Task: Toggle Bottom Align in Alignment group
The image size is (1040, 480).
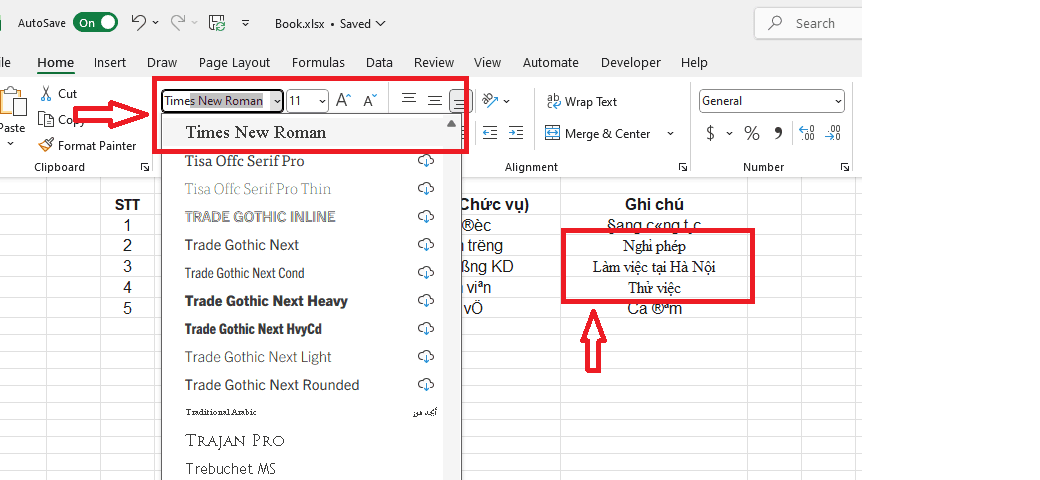Action: (x=459, y=101)
